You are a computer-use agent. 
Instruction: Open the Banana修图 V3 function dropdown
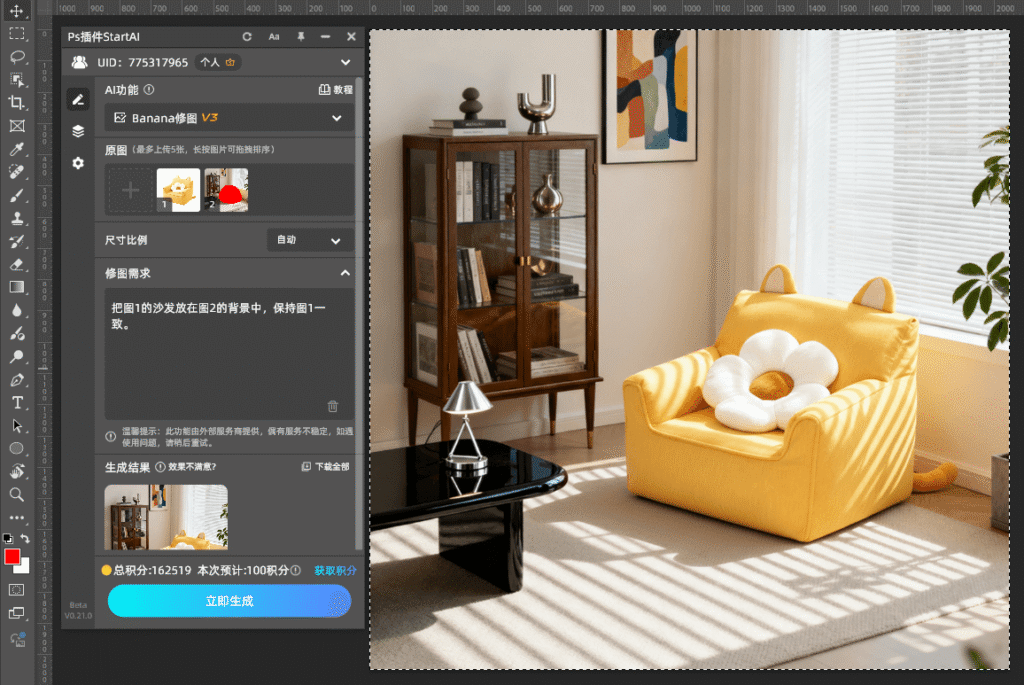[x=229, y=118]
